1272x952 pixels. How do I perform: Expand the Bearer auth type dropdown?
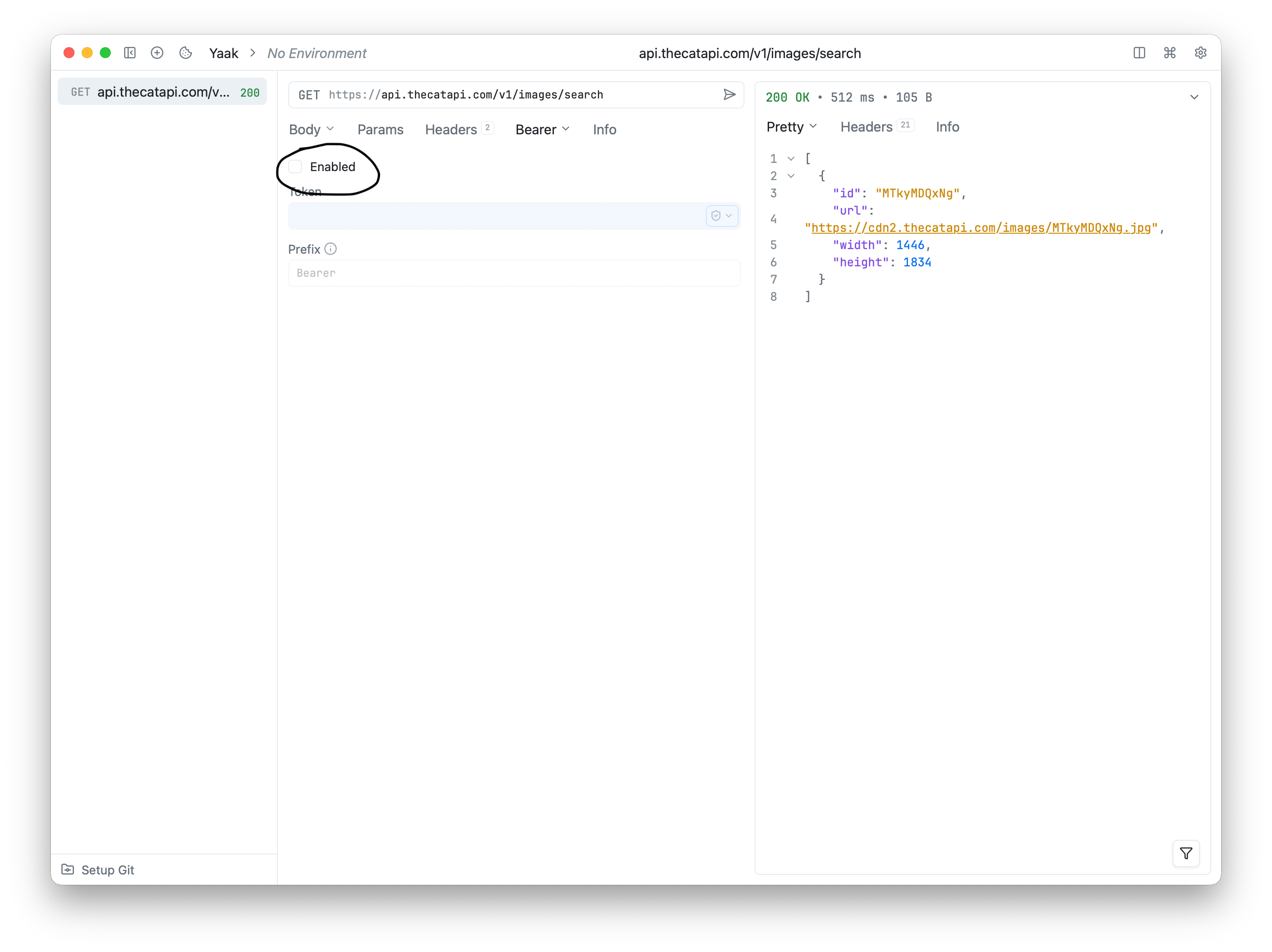tap(542, 129)
